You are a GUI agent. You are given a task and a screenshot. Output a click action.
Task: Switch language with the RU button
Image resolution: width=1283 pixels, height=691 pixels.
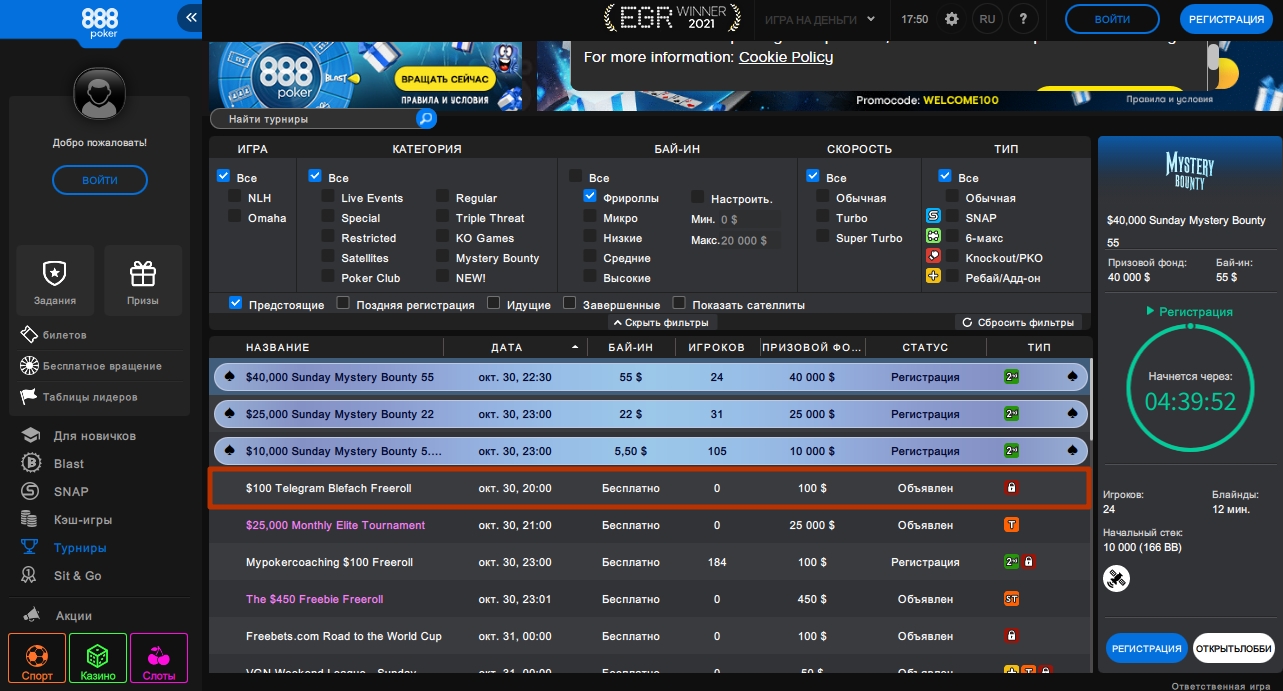tap(987, 19)
